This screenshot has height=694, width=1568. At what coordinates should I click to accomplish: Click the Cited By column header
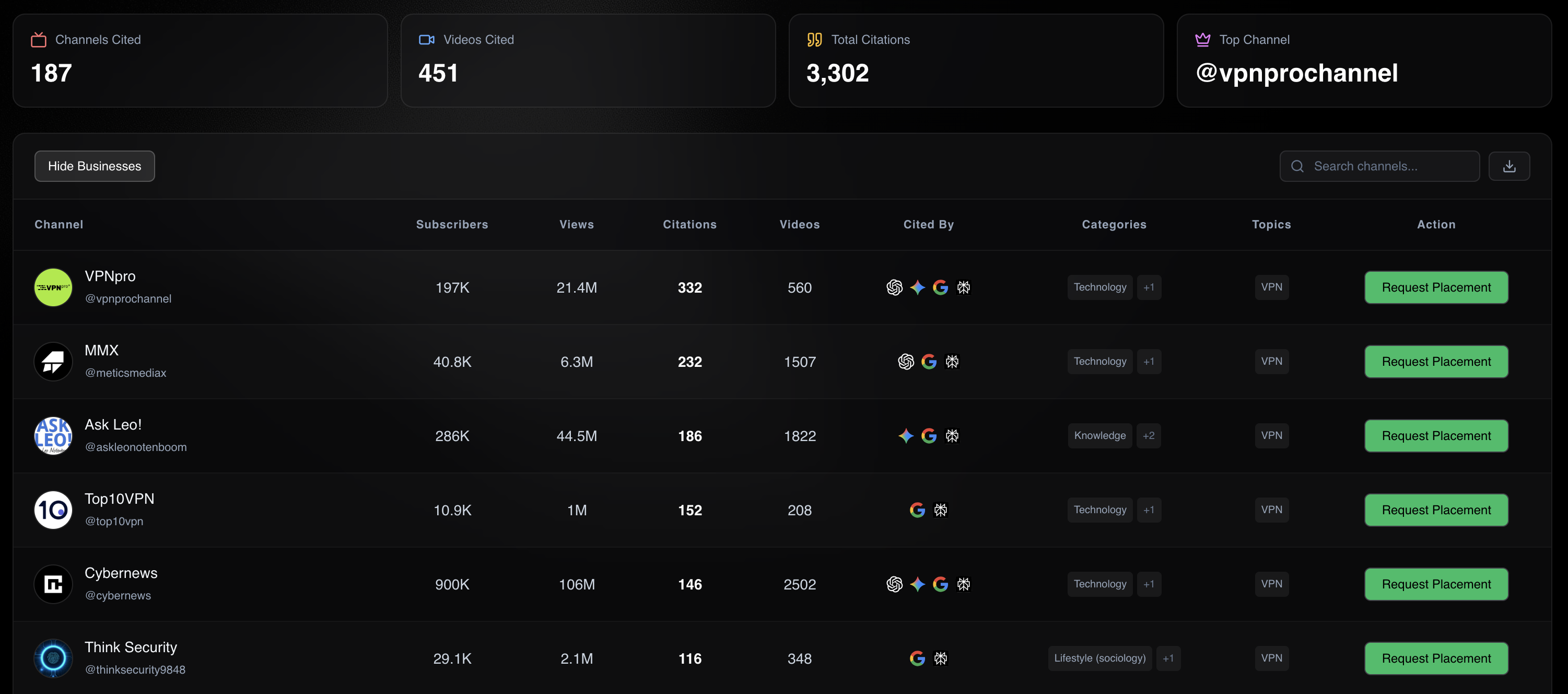(928, 225)
